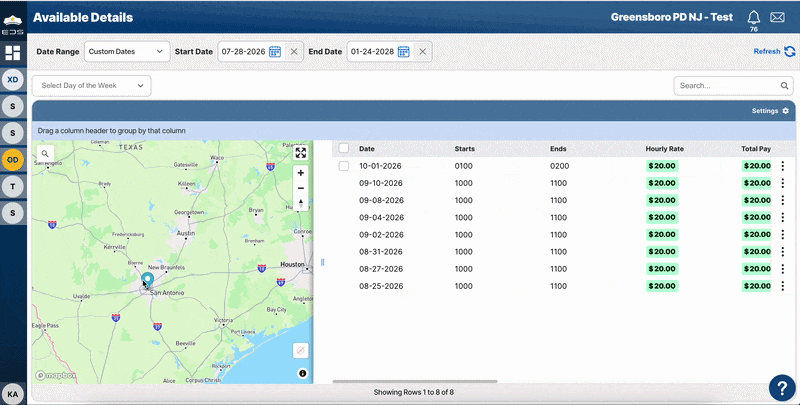The height and width of the screenshot is (405, 800).
Task: Click the 0200 end time cell
Action: point(560,166)
